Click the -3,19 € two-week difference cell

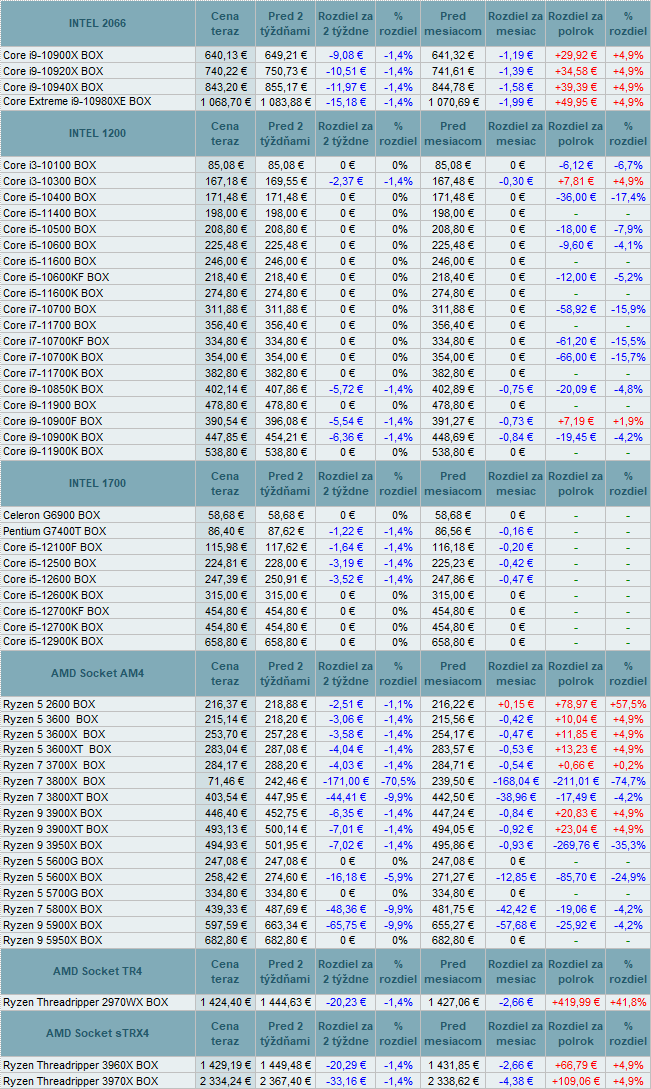tap(345, 563)
